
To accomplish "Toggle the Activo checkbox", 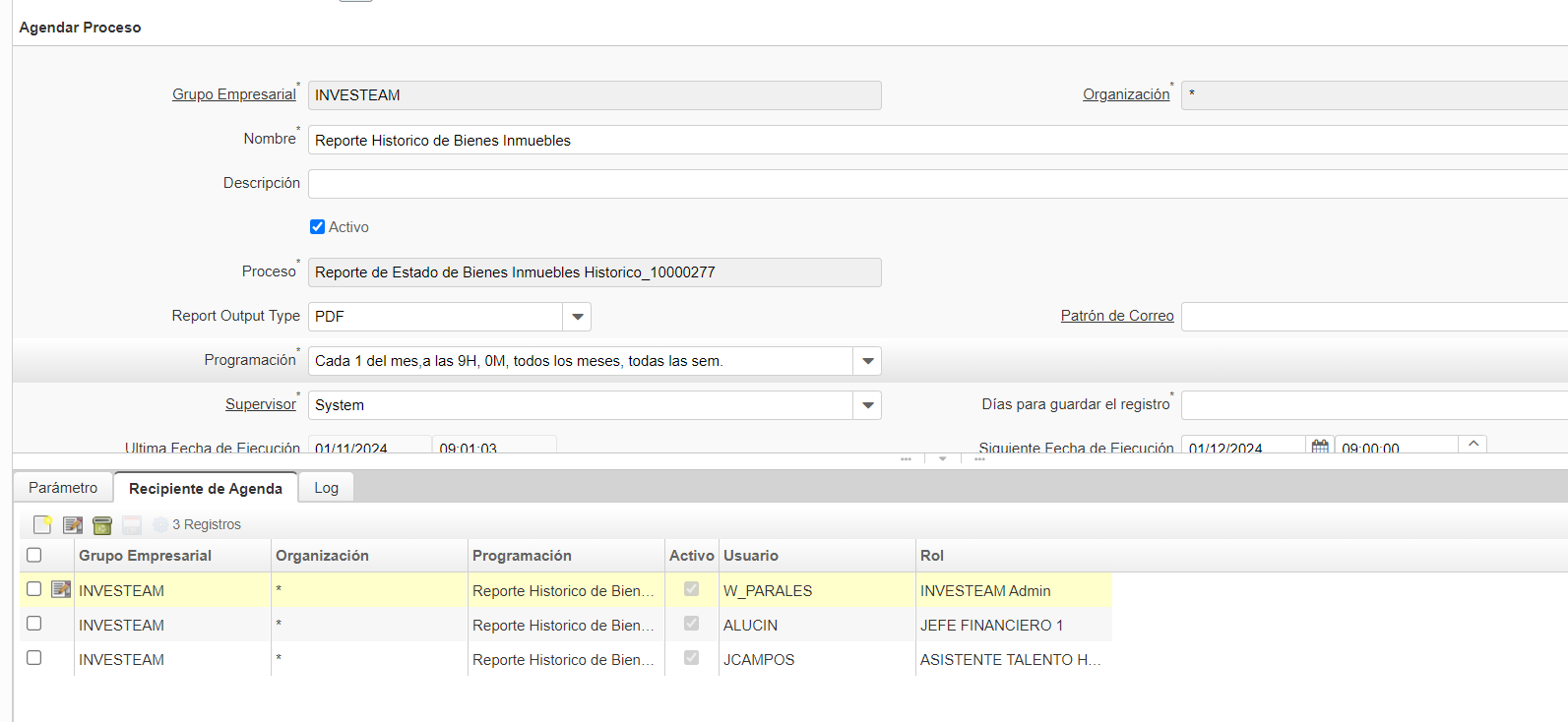I will (x=317, y=227).
